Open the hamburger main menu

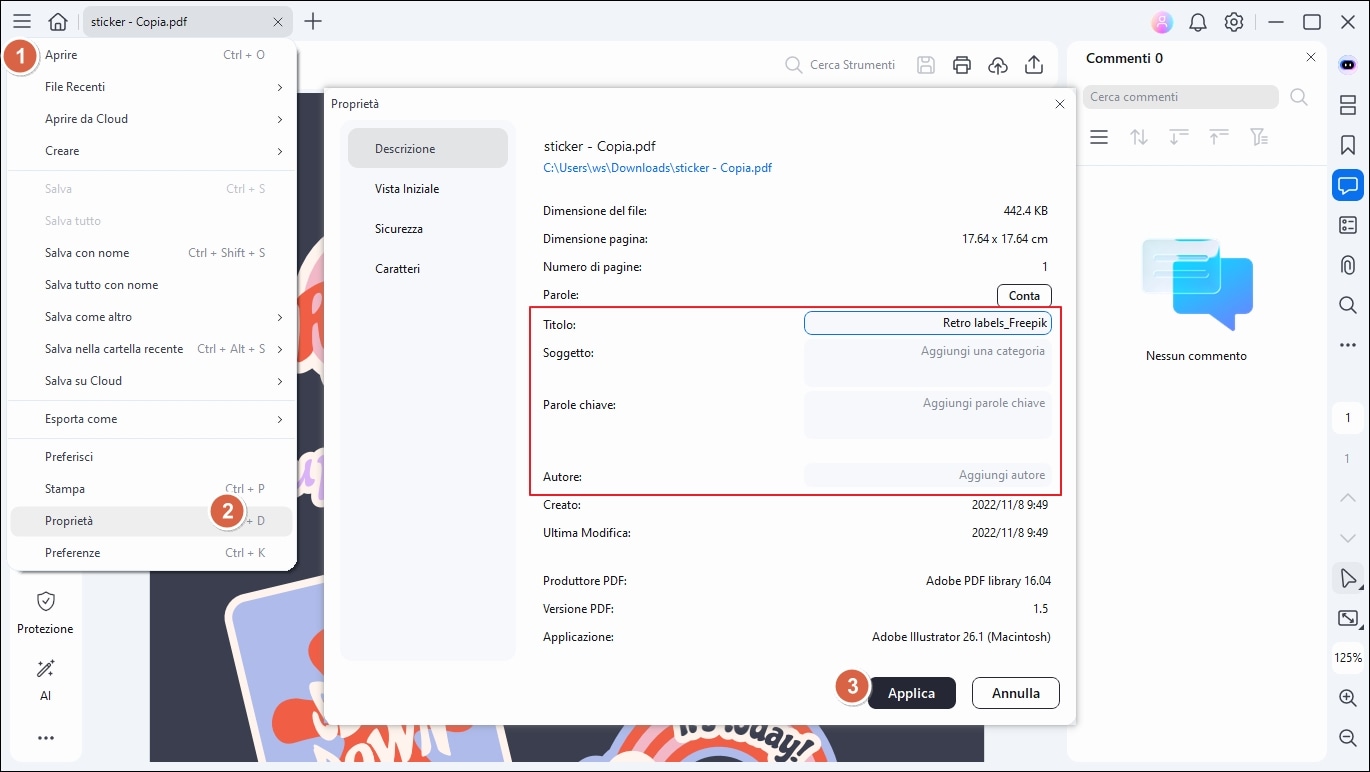(x=22, y=21)
